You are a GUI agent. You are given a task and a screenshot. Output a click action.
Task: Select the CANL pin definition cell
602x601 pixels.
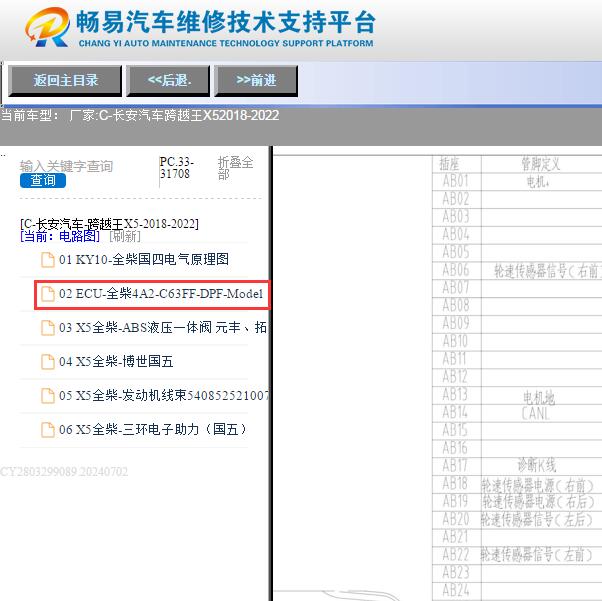[541, 414]
